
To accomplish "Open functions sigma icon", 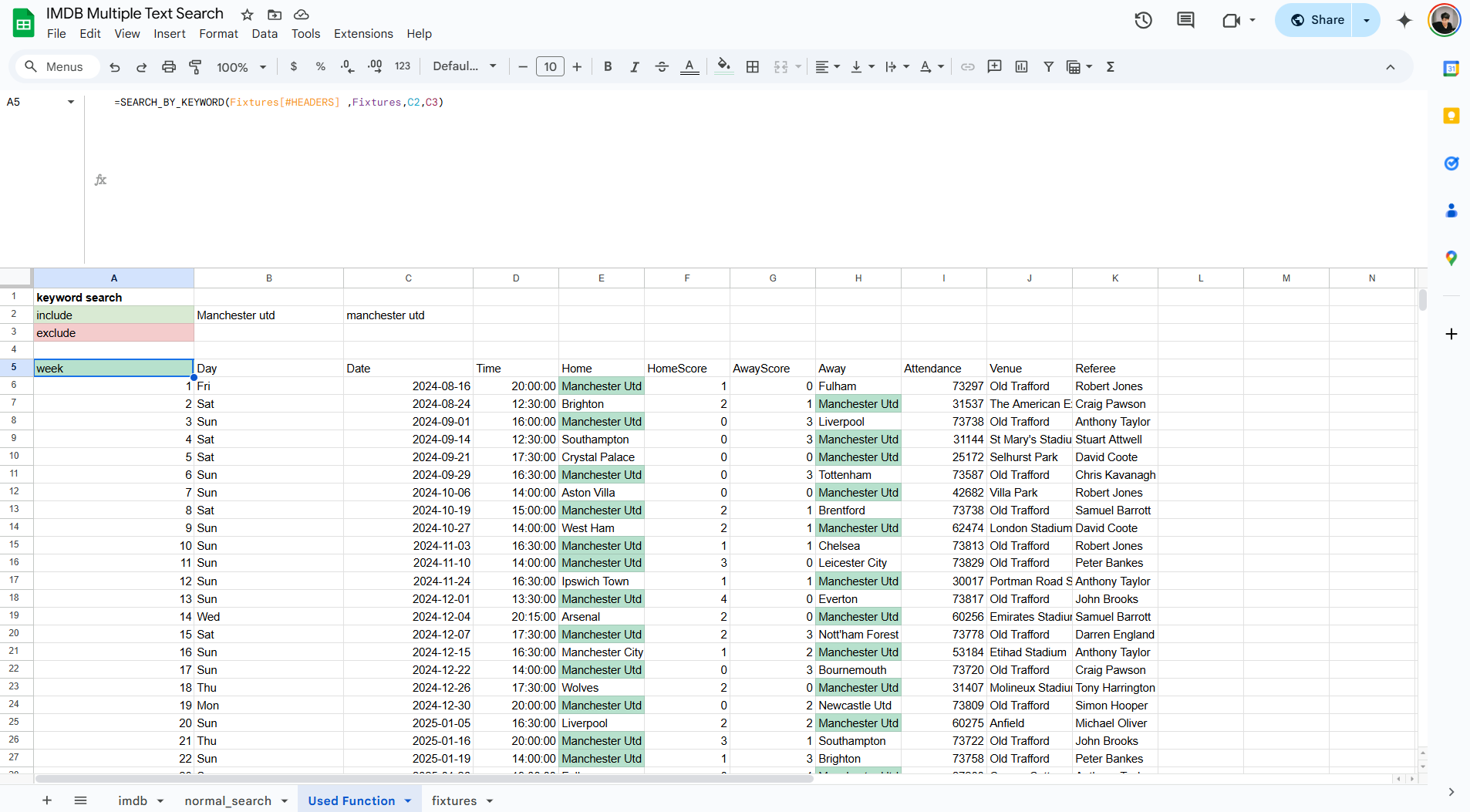I will 1111,67.
